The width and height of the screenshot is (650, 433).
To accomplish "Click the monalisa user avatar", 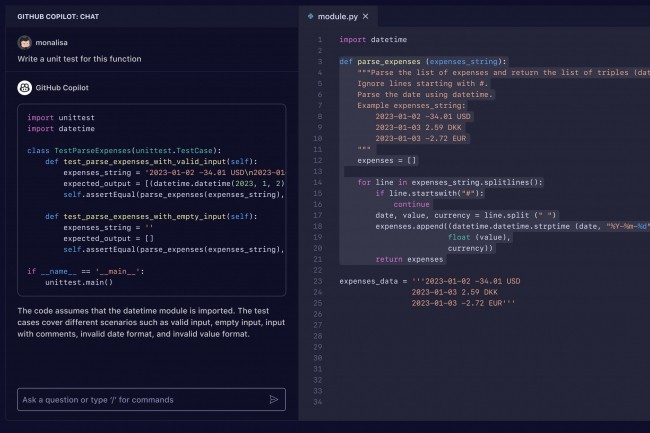I will click(24, 42).
